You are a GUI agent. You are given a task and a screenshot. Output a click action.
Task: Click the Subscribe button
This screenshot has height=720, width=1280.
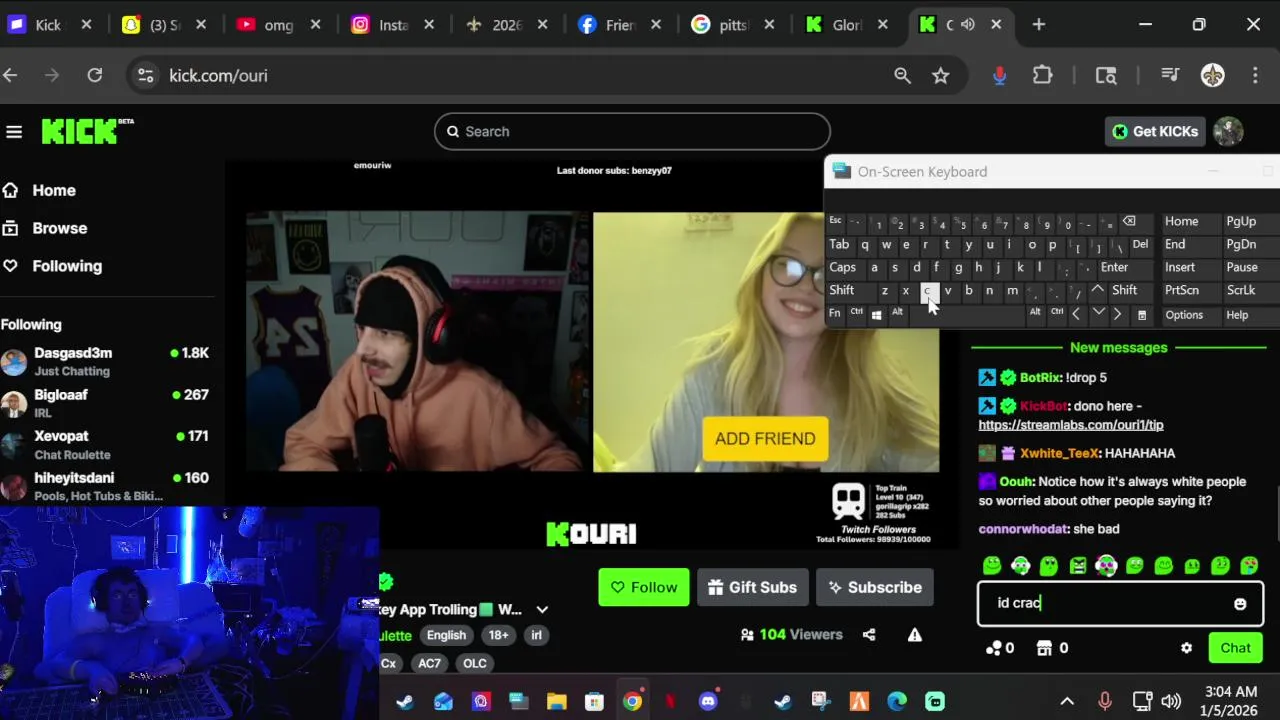(x=875, y=587)
